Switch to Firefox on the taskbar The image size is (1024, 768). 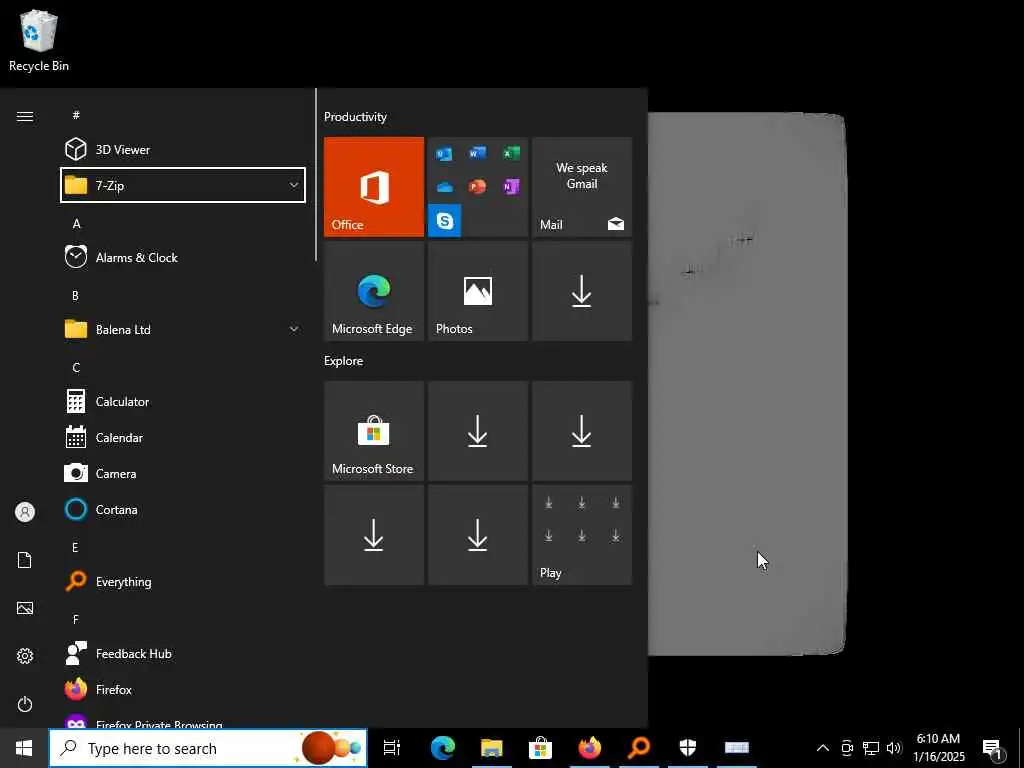click(x=590, y=748)
